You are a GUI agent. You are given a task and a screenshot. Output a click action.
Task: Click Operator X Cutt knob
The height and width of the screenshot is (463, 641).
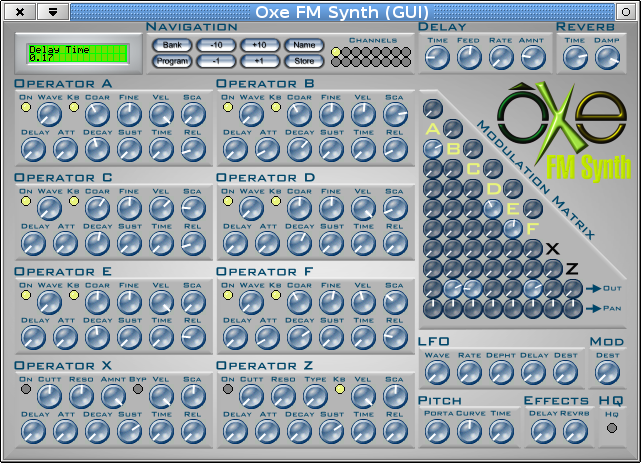49,396
